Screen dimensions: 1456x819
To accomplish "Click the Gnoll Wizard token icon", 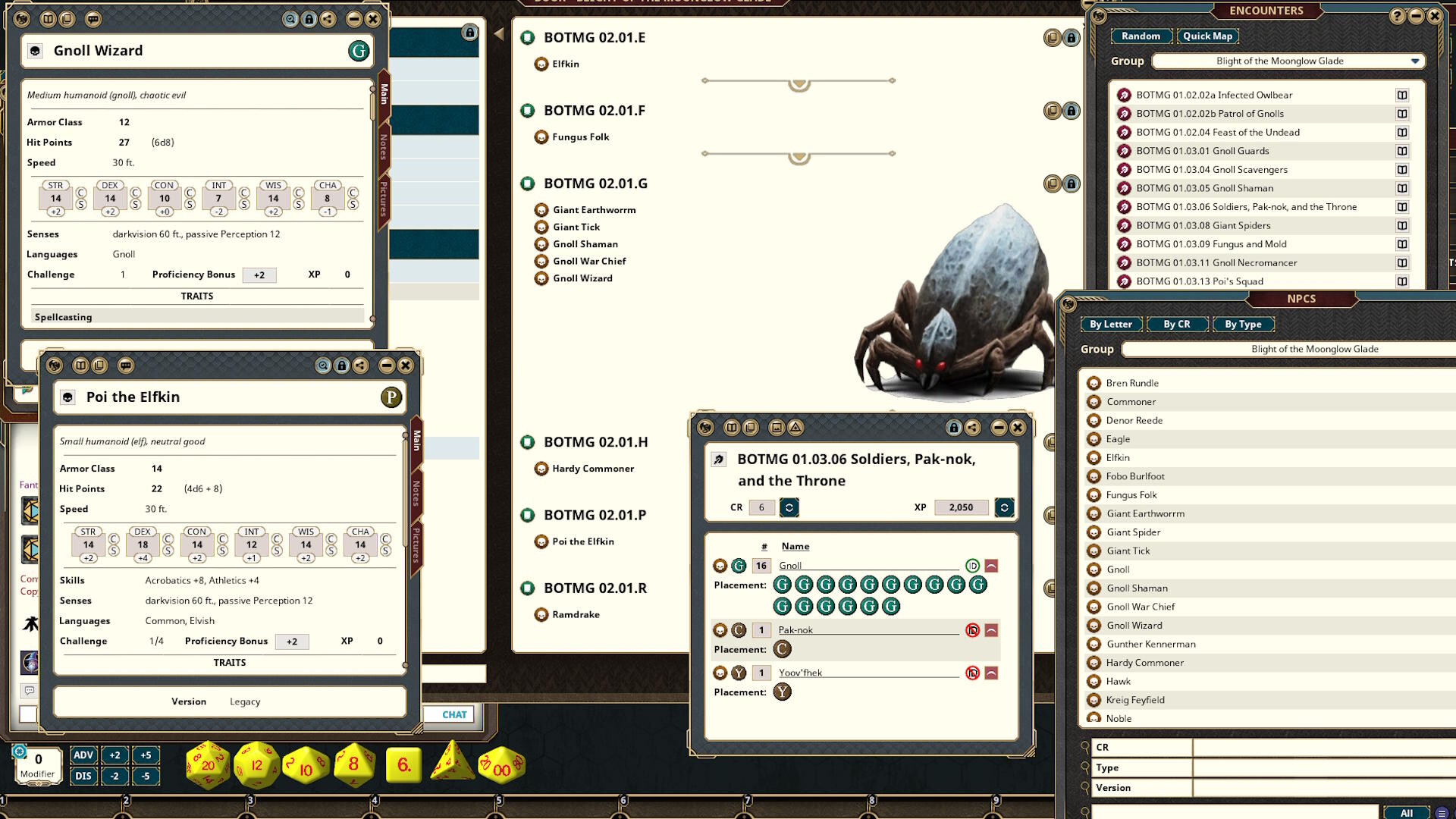I will point(359,51).
